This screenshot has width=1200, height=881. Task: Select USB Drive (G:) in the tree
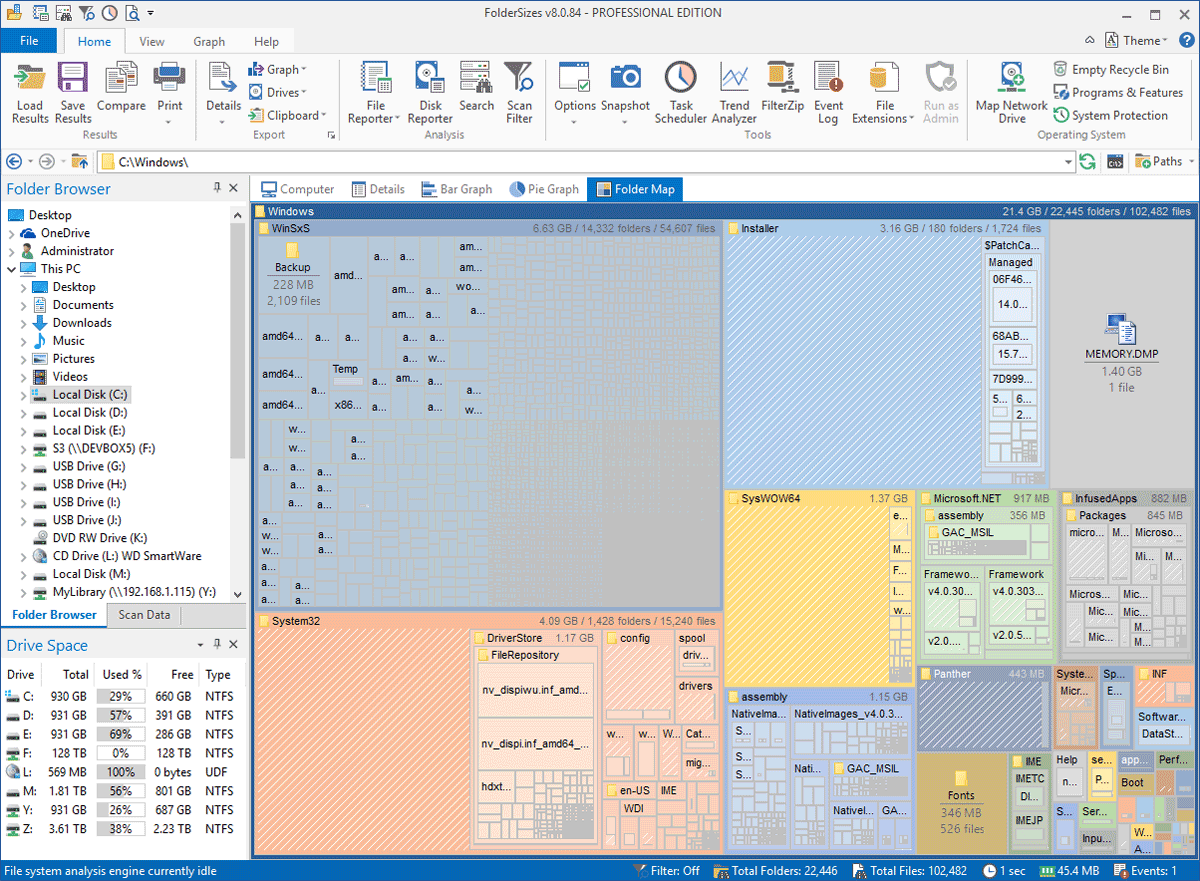coord(89,467)
